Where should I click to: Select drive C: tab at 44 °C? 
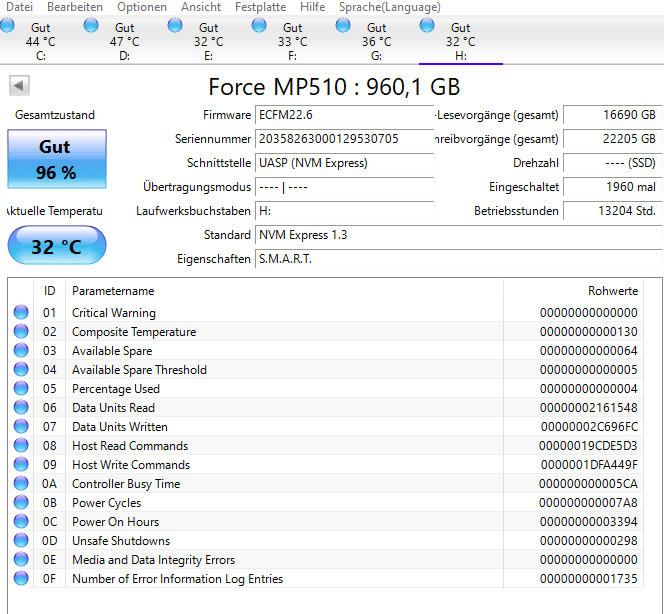pos(41,41)
